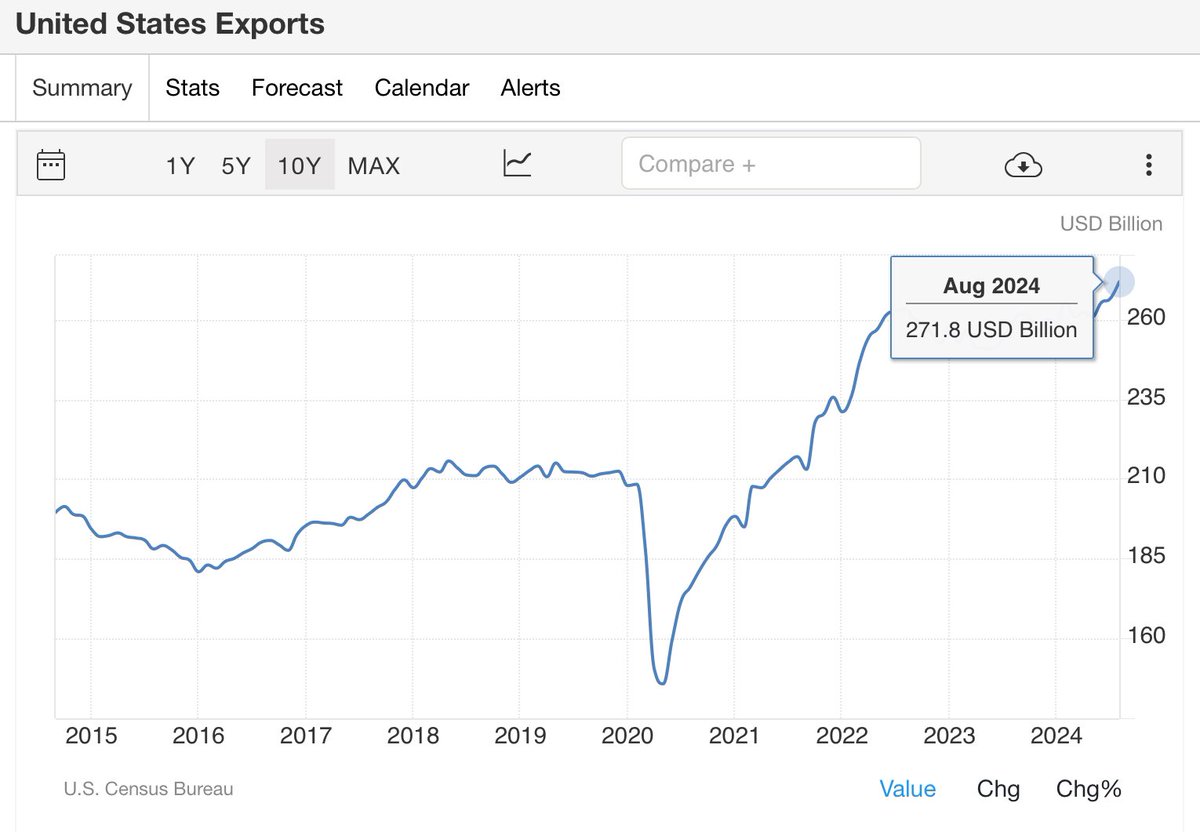Viewport: 1200px width, 832px height.
Task: Click the 2024 x-axis label
Action: pos(1056,736)
